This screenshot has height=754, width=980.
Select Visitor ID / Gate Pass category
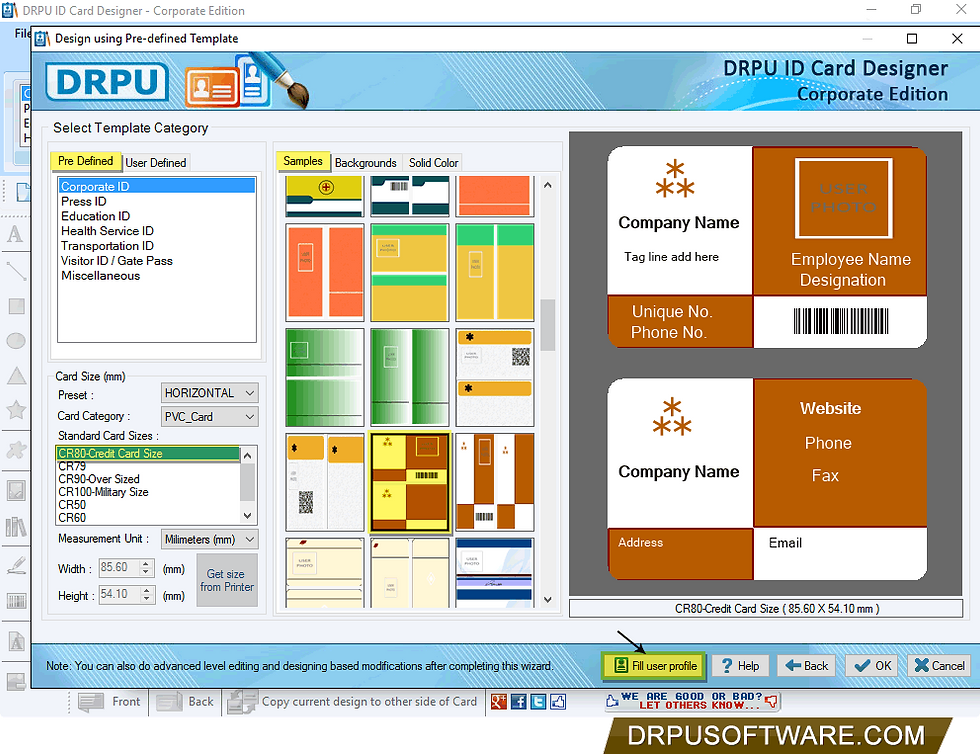[x=157, y=261]
